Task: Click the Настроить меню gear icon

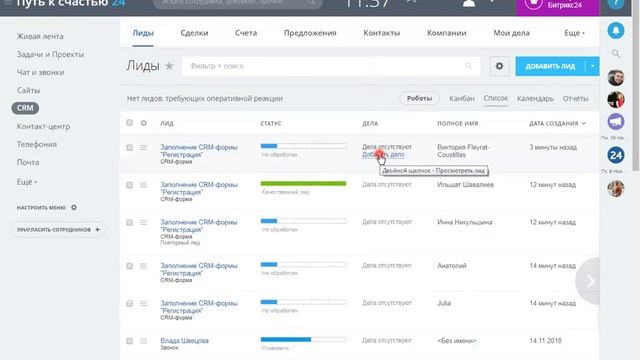Action: click(x=74, y=207)
